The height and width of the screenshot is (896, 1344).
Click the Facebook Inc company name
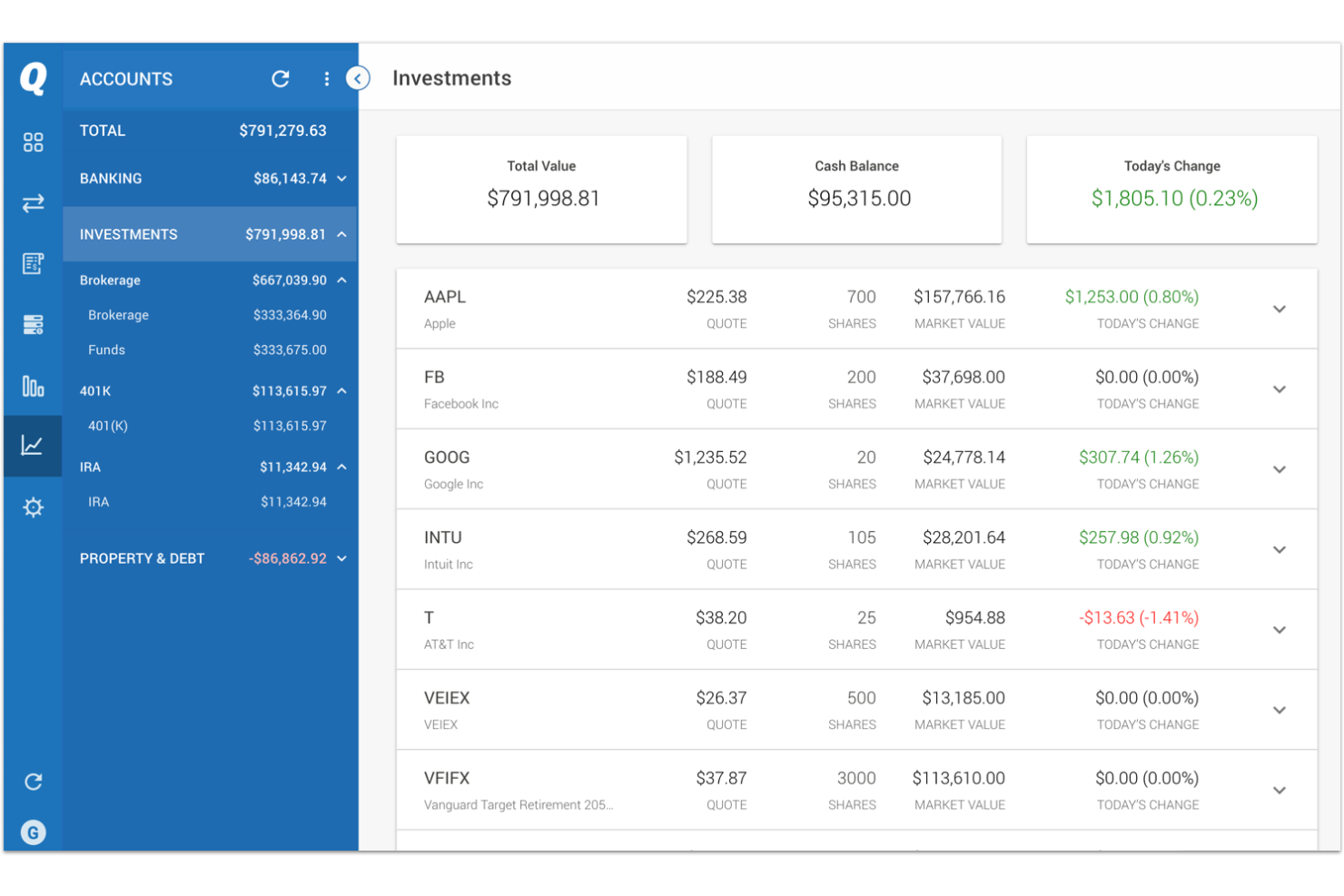click(461, 404)
